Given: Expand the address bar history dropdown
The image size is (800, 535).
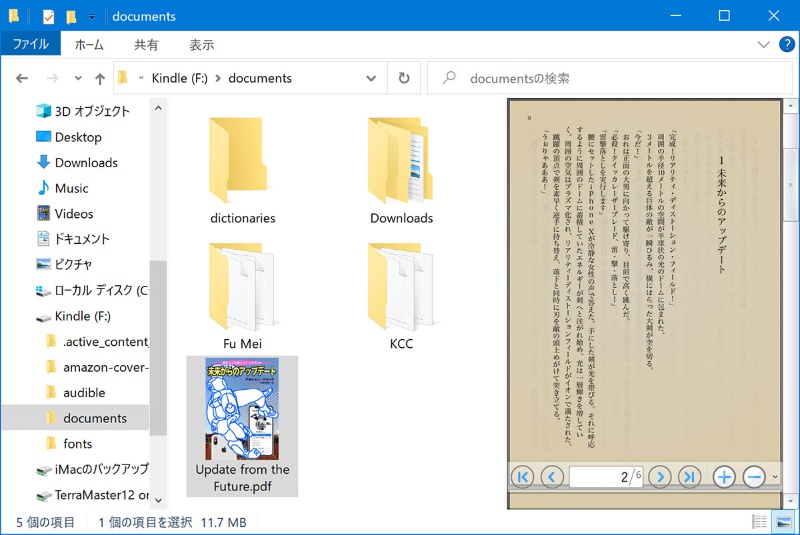Looking at the screenshot, I should 371,78.
